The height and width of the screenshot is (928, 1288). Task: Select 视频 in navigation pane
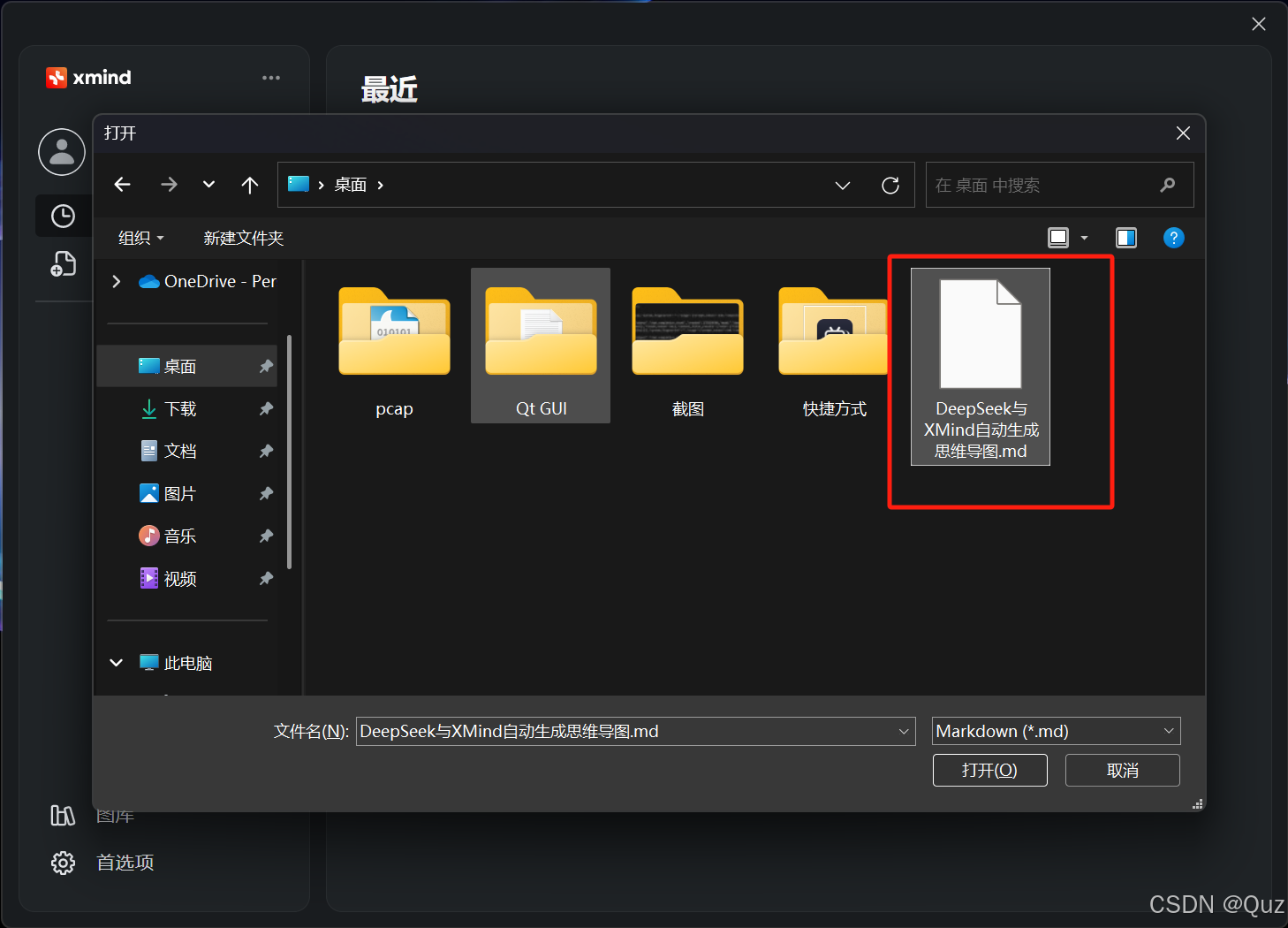coord(186,578)
